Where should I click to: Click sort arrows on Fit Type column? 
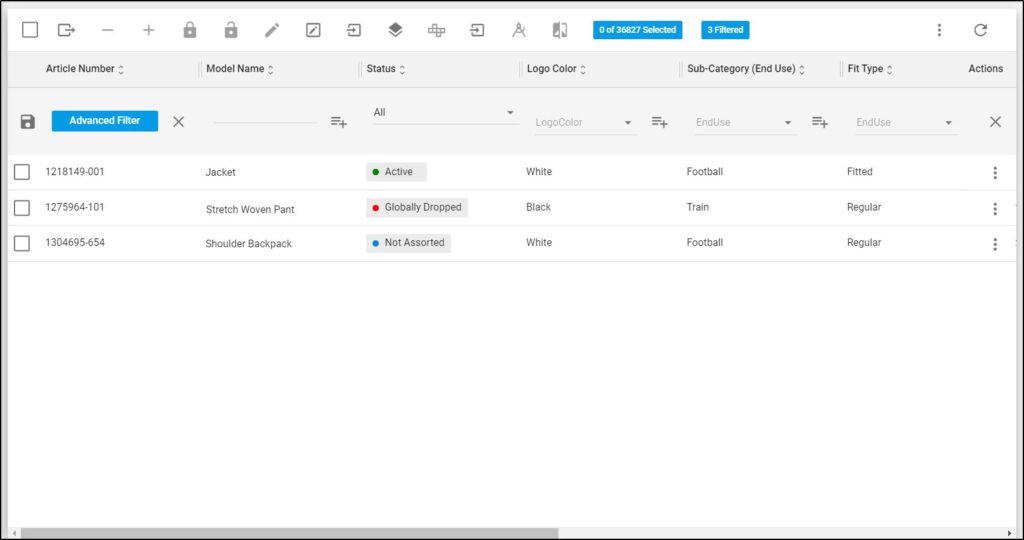(x=889, y=69)
